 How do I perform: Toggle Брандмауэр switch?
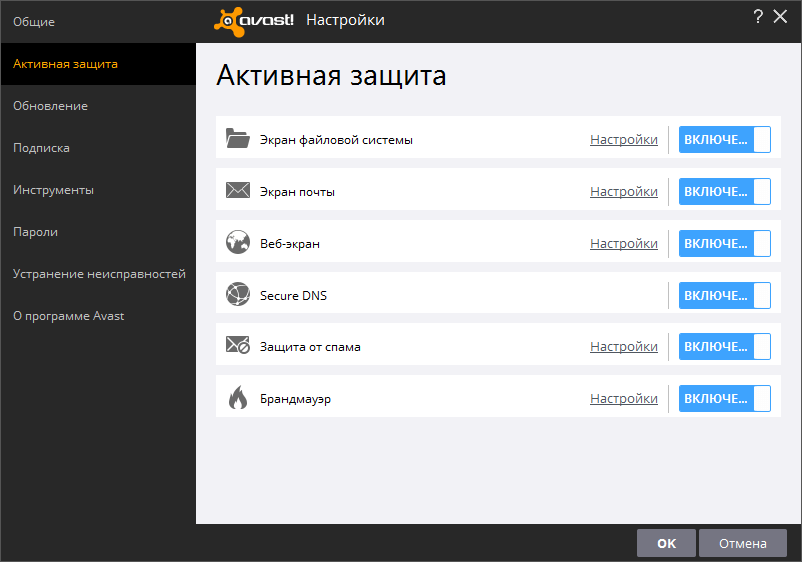click(724, 398)
